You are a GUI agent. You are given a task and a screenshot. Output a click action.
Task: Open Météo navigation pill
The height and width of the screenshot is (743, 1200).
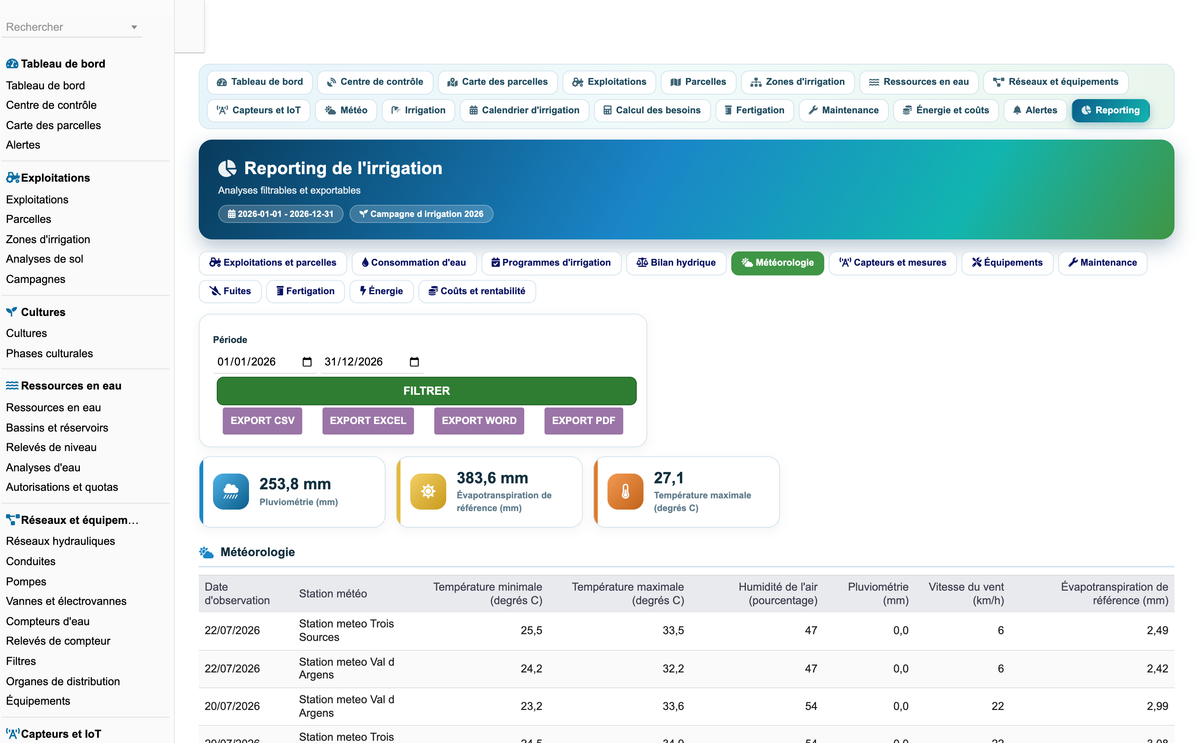click(x=346, y=110)
